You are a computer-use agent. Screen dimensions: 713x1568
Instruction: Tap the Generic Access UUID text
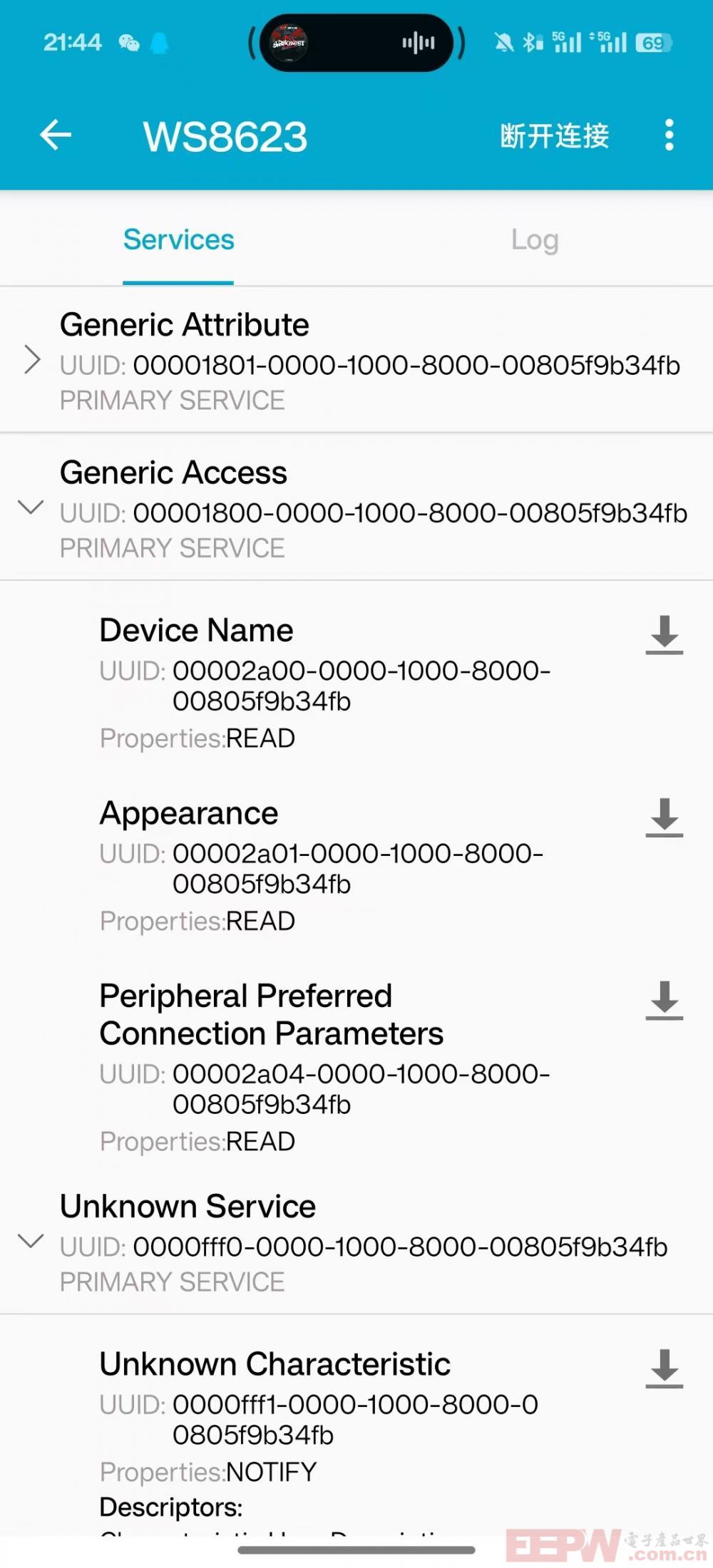(374, 513)
